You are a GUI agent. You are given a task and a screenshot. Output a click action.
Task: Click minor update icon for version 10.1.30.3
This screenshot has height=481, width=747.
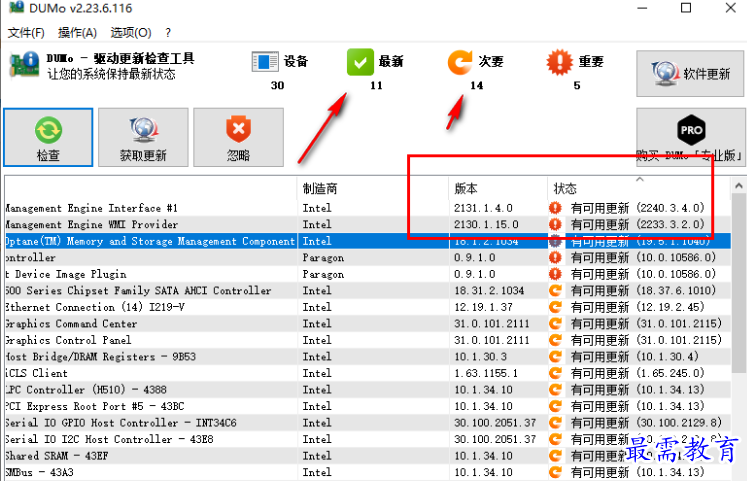coord(555,357)
